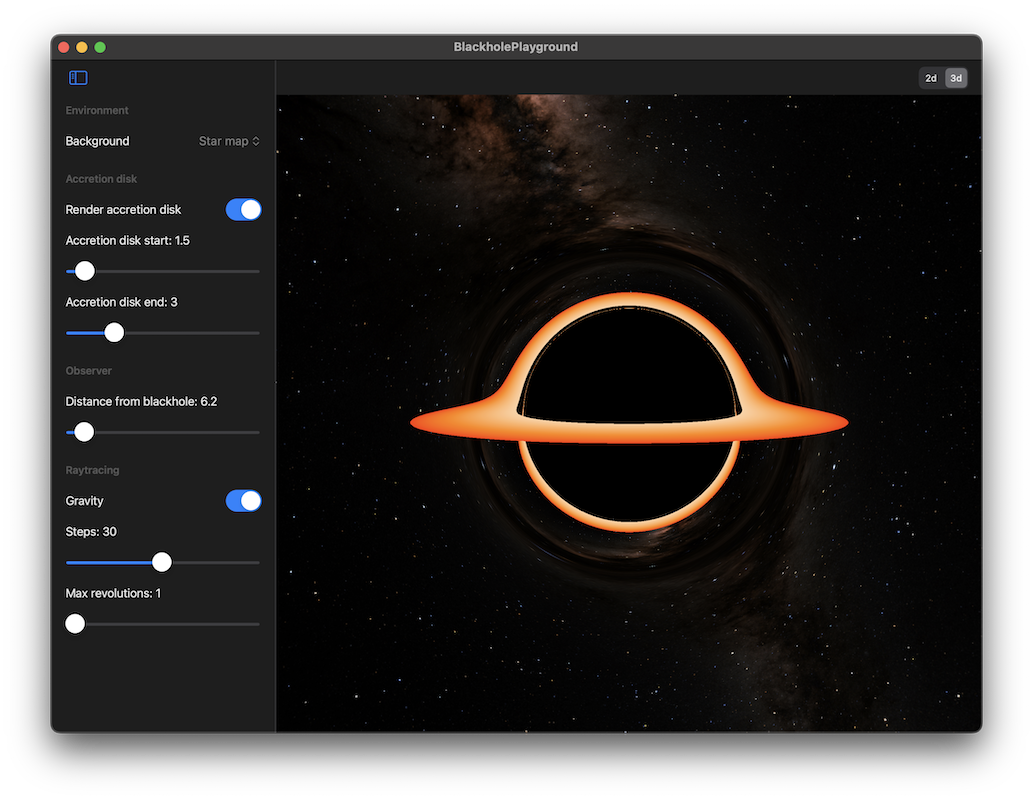The image size is (1033, 800).
Task: Click the 'Steps: 30' label
Action: [91, 532]
